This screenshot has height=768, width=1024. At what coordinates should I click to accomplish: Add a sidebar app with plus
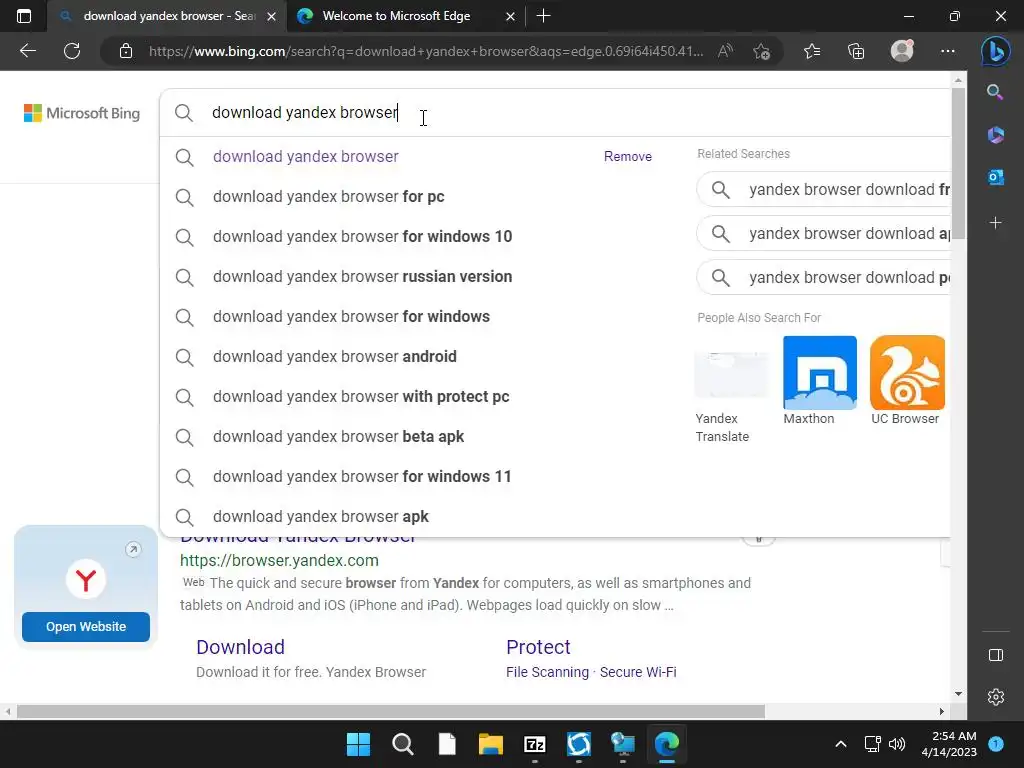click(995, 223)
